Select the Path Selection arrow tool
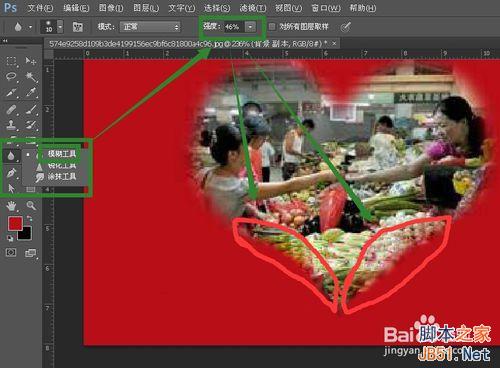Image resolution: width=500 pixels, height=368 pixels. (11, 189)
